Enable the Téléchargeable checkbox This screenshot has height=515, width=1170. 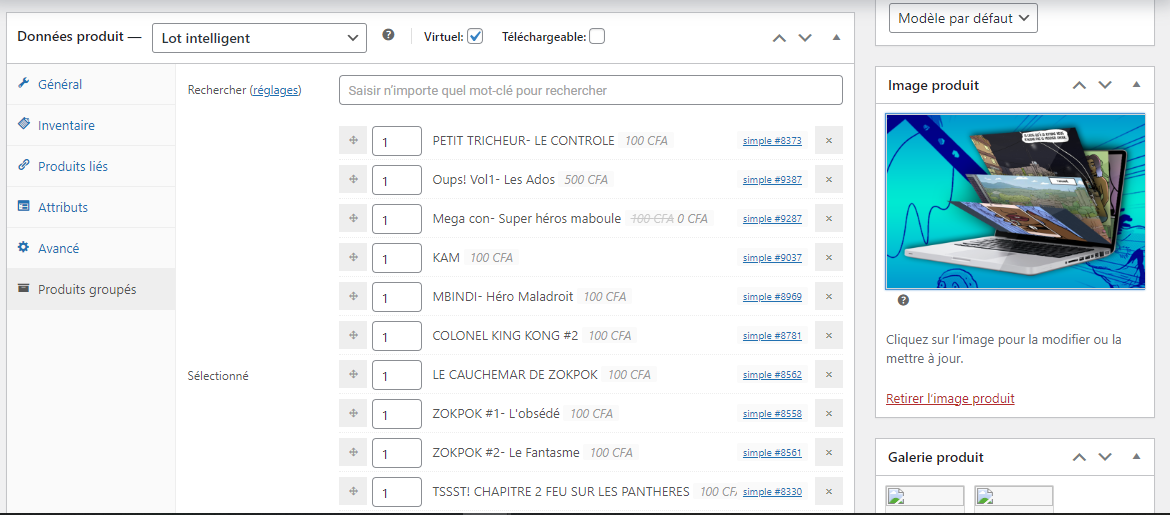coord(597,37)
